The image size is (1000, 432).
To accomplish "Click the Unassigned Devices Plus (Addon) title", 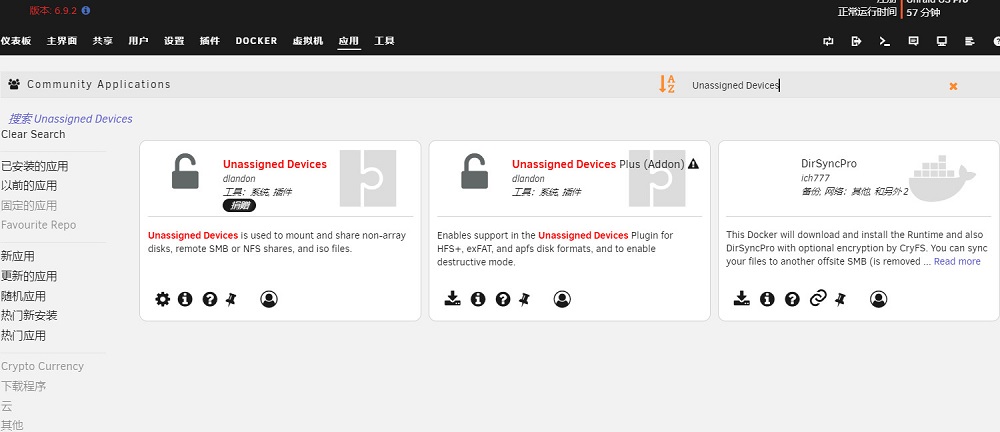I will point(598,164).
